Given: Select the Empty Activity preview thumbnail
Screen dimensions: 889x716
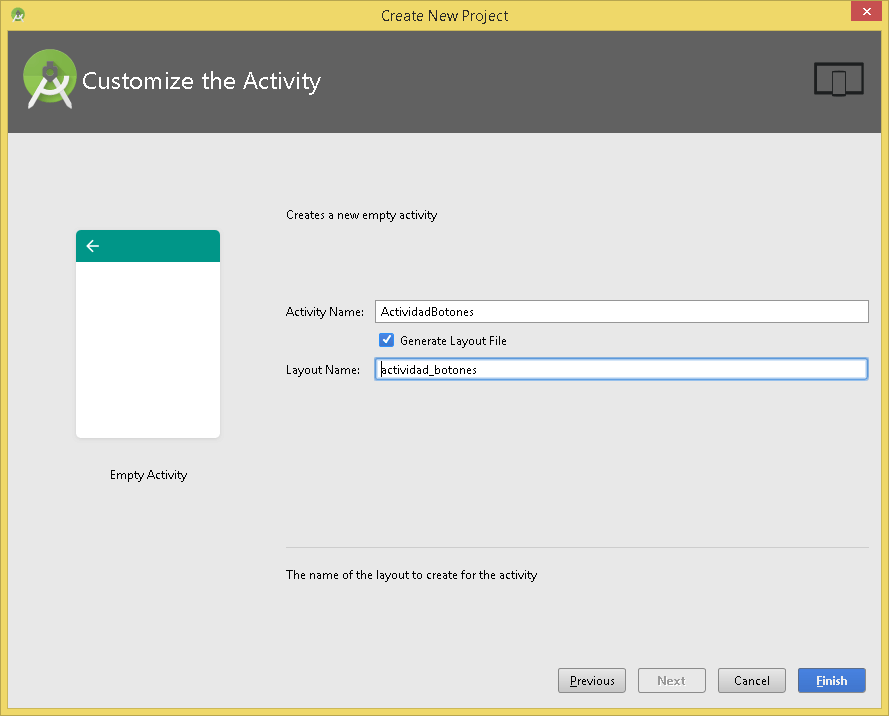Looking at the screenshot, I should click(x=148, y=334).
